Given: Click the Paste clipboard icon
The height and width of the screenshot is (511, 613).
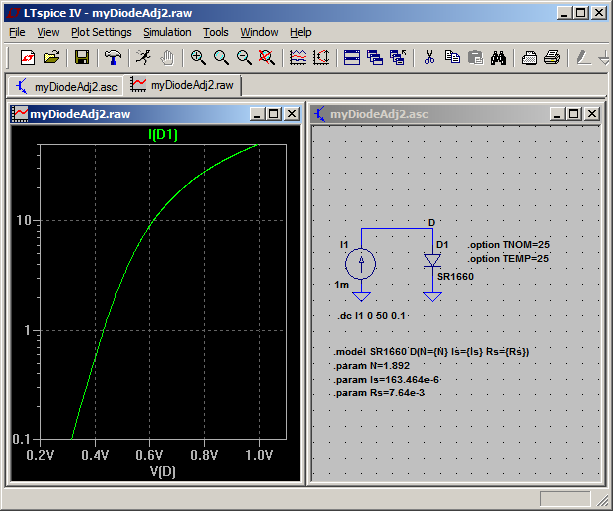Looking at the screenshot, I should (x=475, y=57).
